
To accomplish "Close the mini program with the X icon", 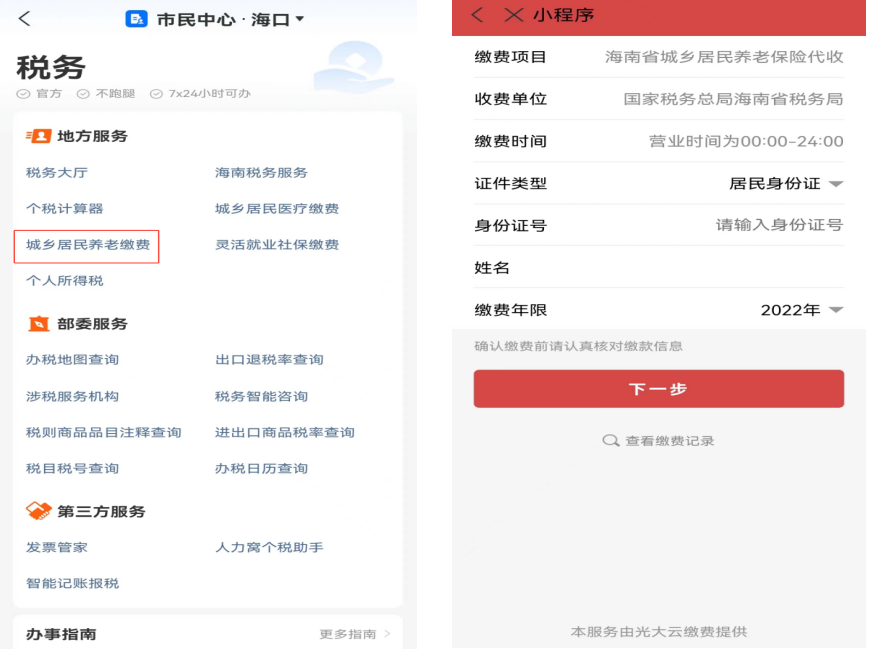I will point(513,15).
